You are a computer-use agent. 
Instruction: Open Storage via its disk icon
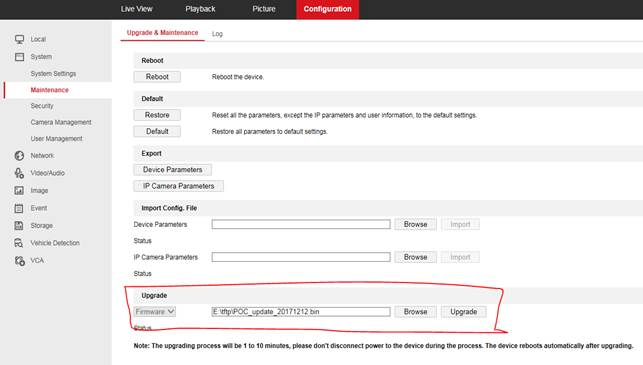(19, 226)
